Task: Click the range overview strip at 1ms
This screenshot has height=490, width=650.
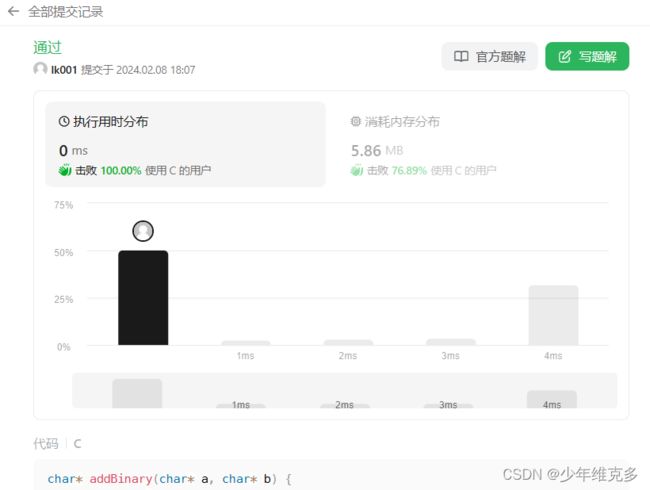Action: [x=241, y=406]
